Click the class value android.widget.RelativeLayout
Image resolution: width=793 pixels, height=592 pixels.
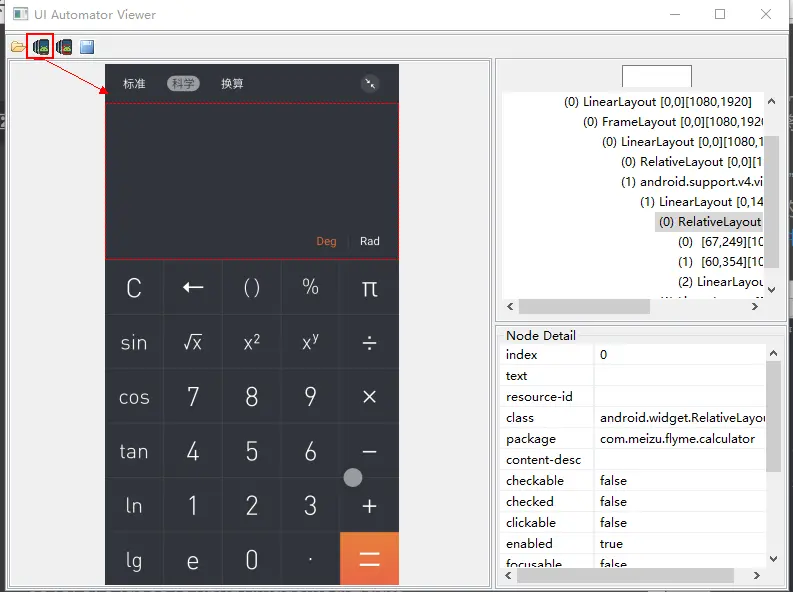click(682, 418)
